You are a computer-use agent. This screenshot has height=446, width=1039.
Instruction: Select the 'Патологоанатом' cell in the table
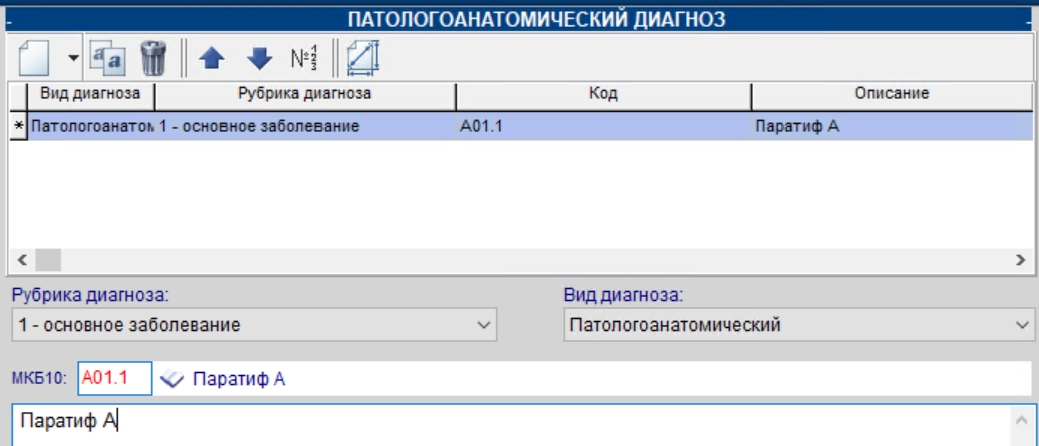91,127
